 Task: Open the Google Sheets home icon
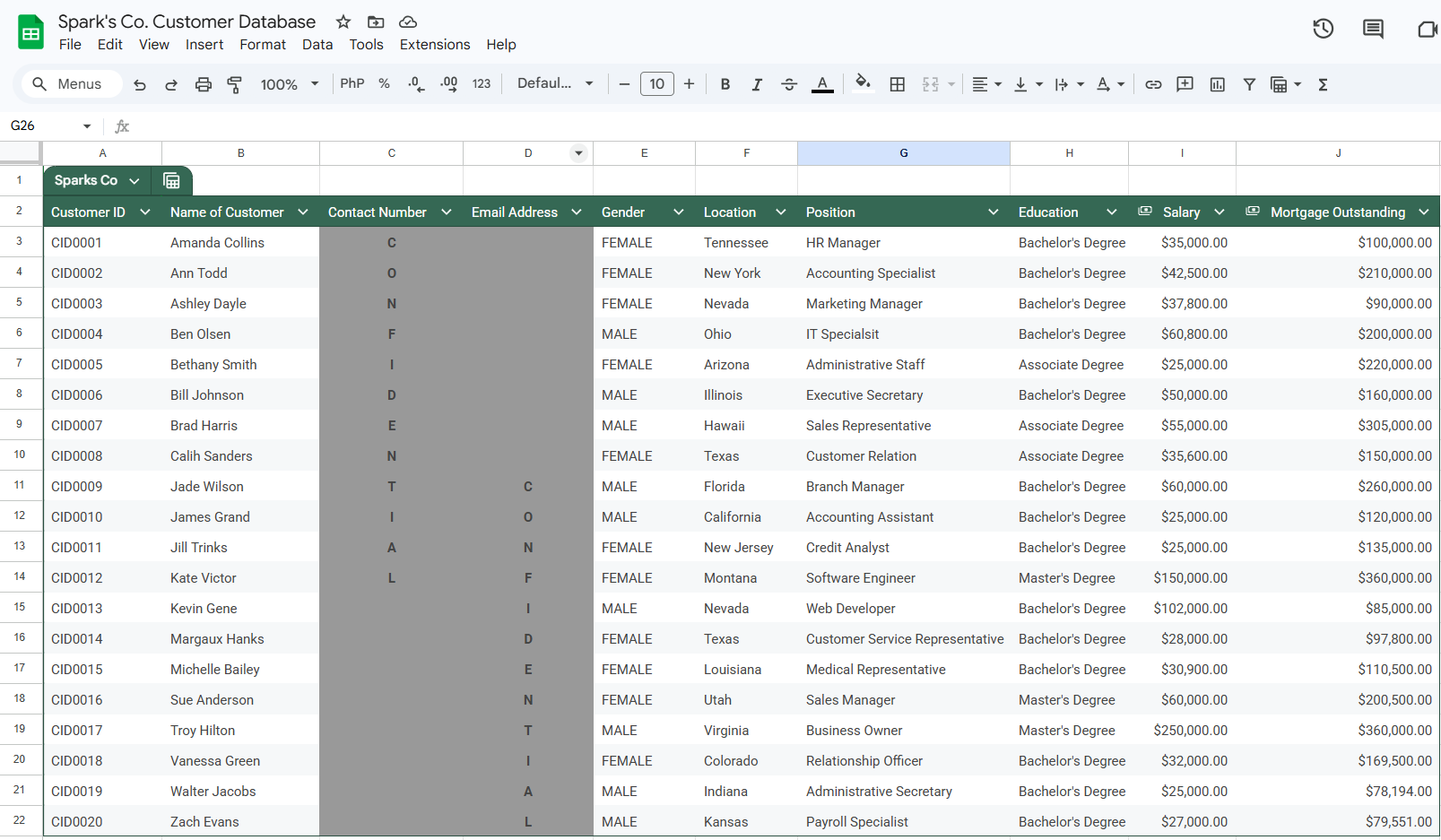pyautogui.click(x=31, y=32)
